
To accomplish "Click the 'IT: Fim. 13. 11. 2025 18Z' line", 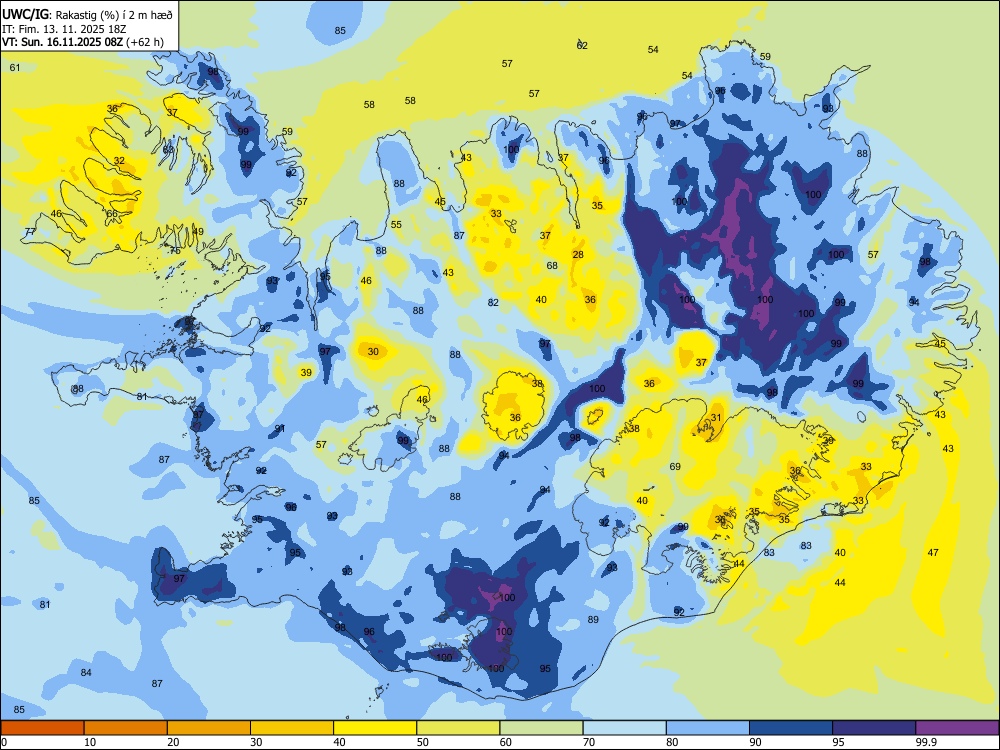I will [62, 29].
